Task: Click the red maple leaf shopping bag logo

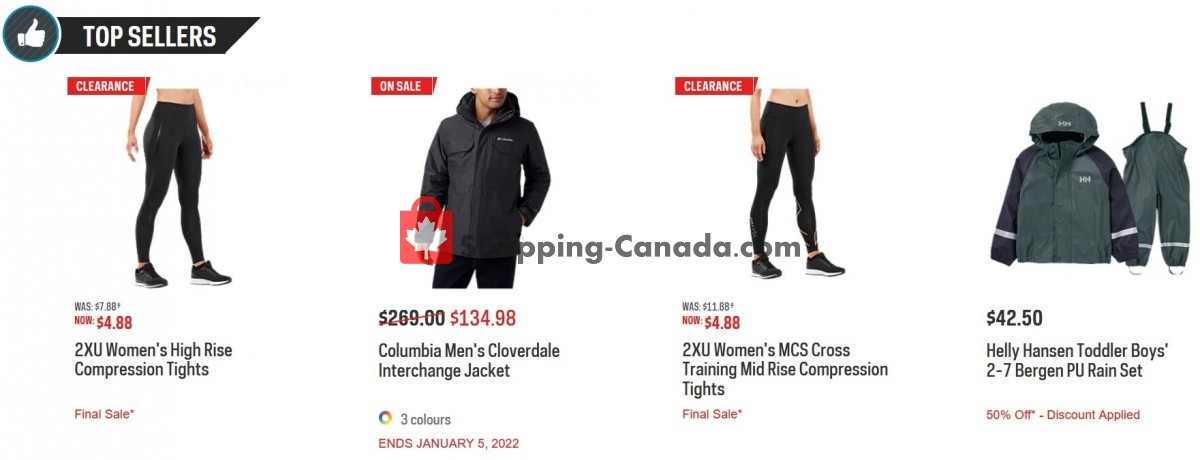Action: coord(426,231)
